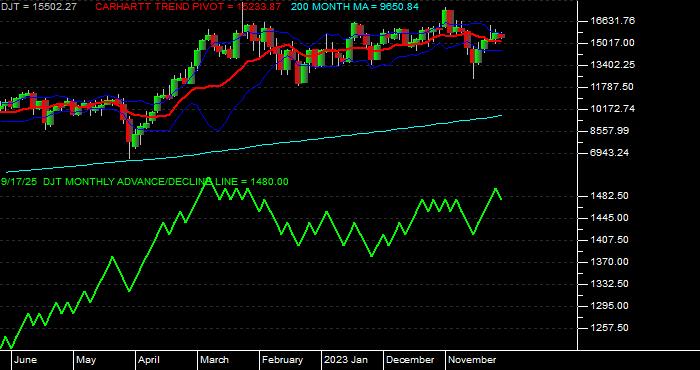The height and width of the screenshot is (370, 700).
Task: Select the May marker on the time axis
Action: click(86, 360)
